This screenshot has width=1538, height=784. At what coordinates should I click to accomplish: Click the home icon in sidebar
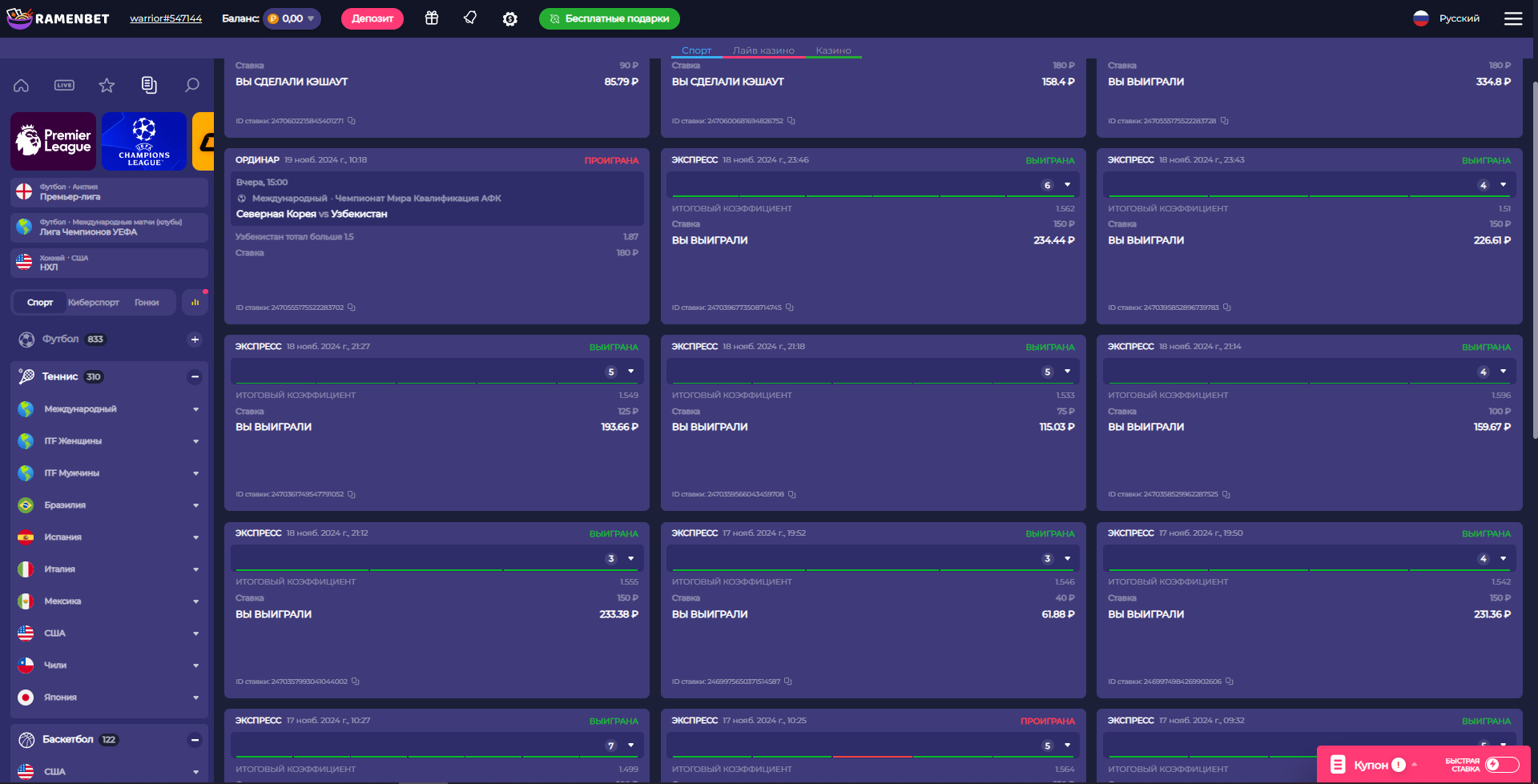point(22,85)
